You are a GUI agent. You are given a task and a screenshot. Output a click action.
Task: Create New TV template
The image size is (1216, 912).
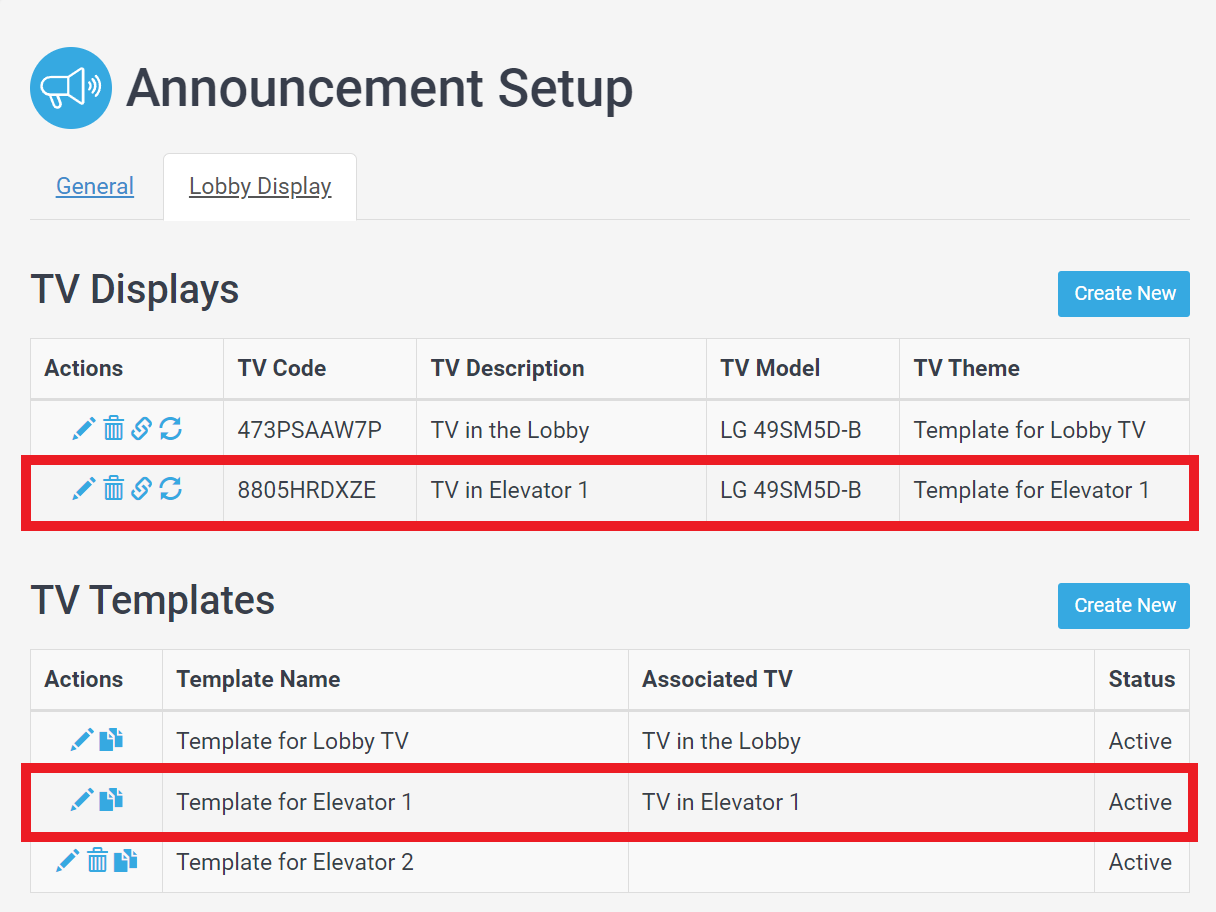tap(1124, 606)
